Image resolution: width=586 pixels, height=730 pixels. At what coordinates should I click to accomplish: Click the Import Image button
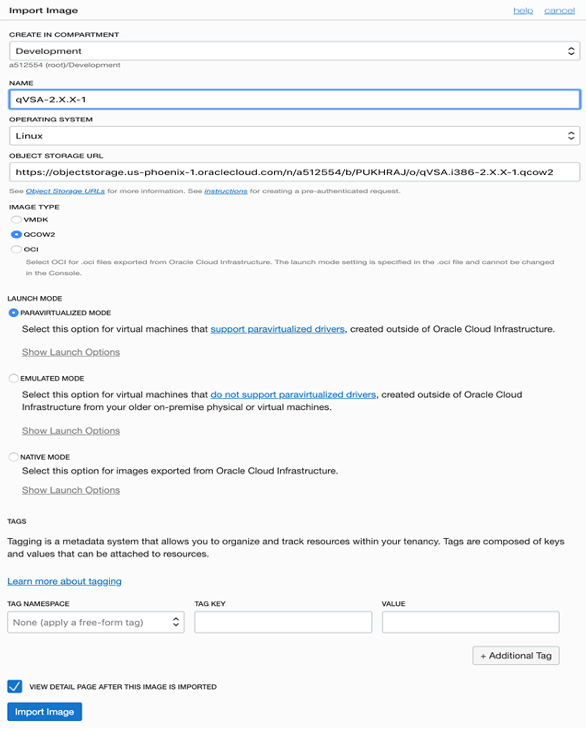tap(44, 712)
